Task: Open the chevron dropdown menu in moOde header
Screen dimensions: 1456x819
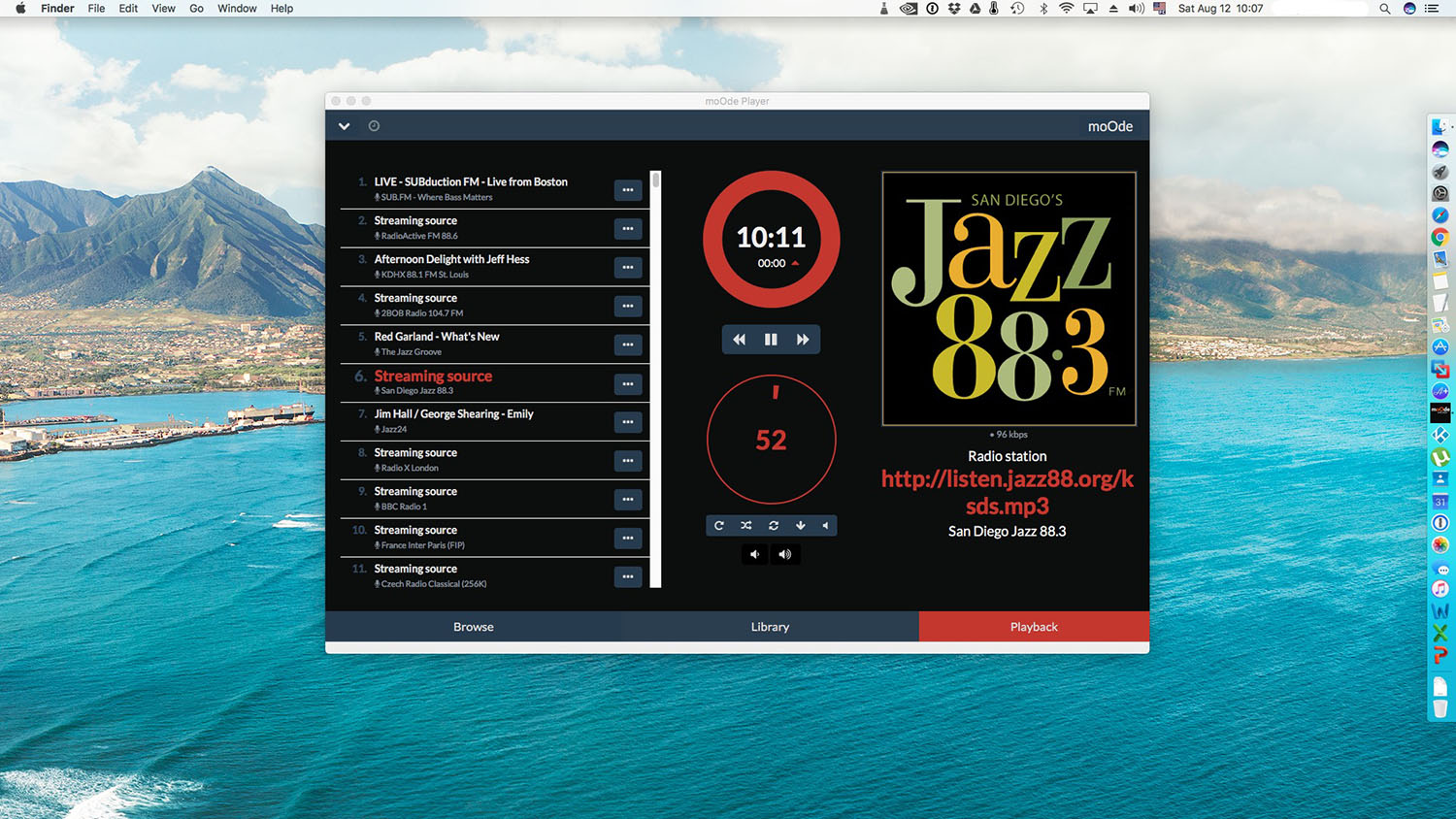Action: tap(344, 126)
